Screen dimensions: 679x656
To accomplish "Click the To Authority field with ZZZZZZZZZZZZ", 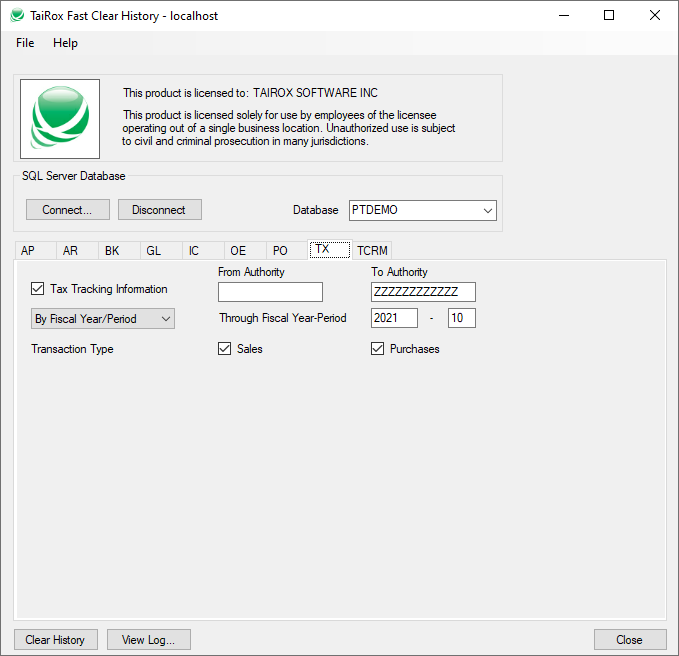I will (x=423, y=292).
